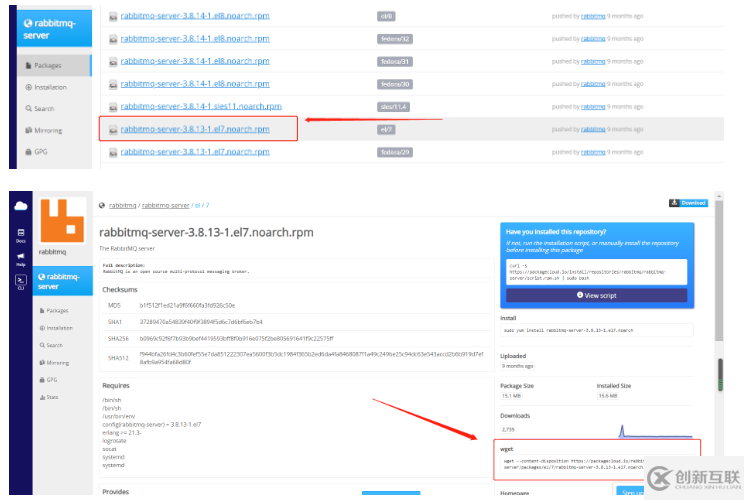Screen dimensions: 744x500
Task: Open the 3.8.13-1.el7 package link tagged fedora/29
Action: click(195, 152)
